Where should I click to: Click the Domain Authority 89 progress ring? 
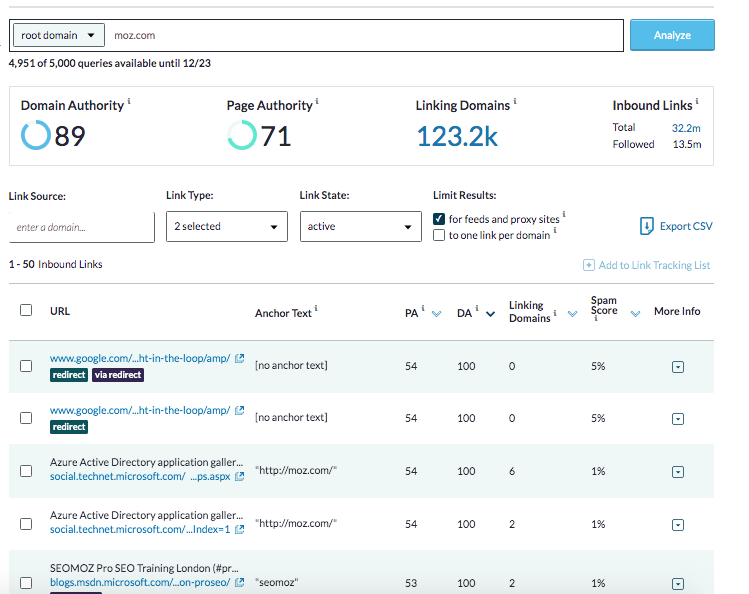click(x=36, y=135)
